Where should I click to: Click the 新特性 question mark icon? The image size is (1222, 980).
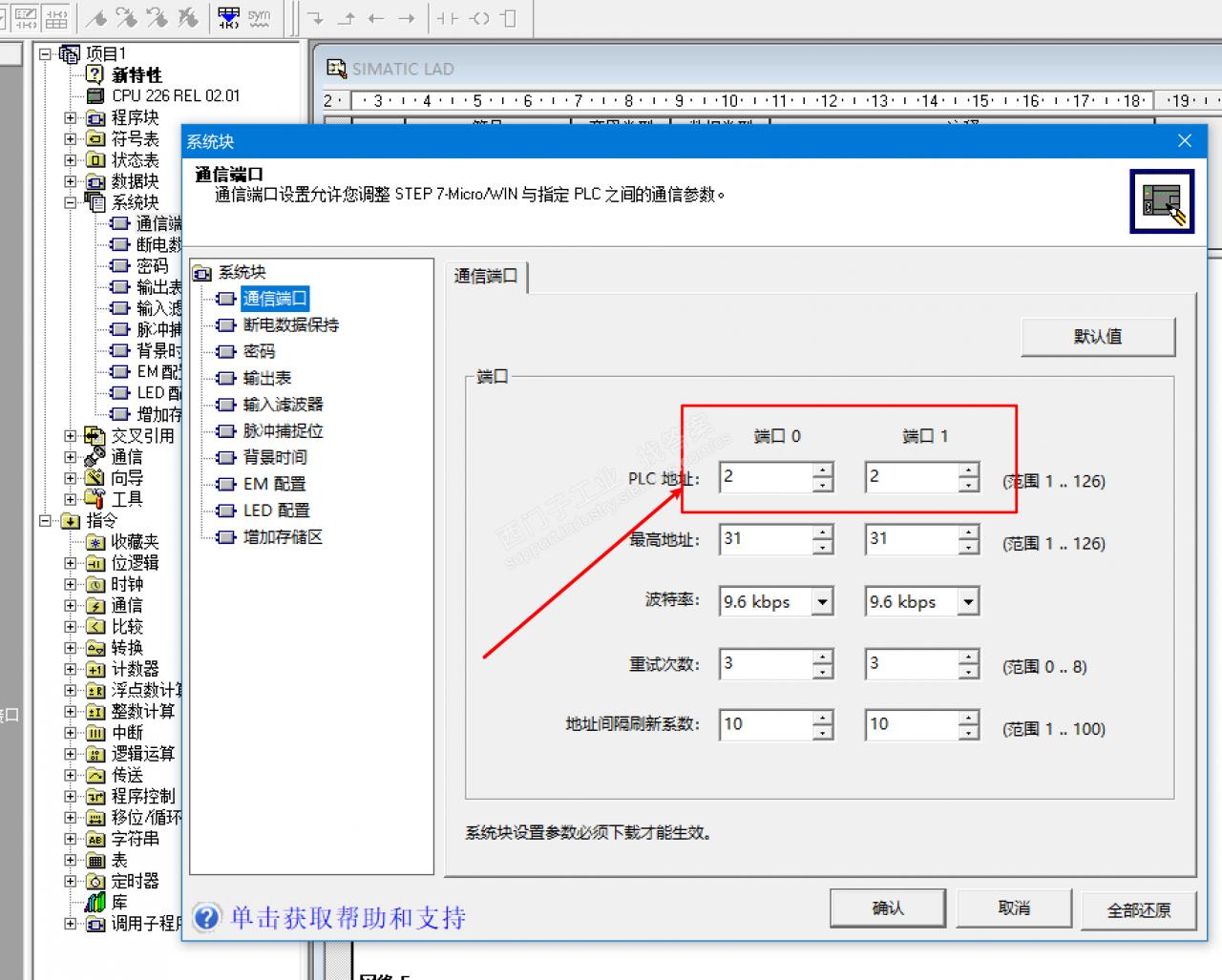(95, 74)
